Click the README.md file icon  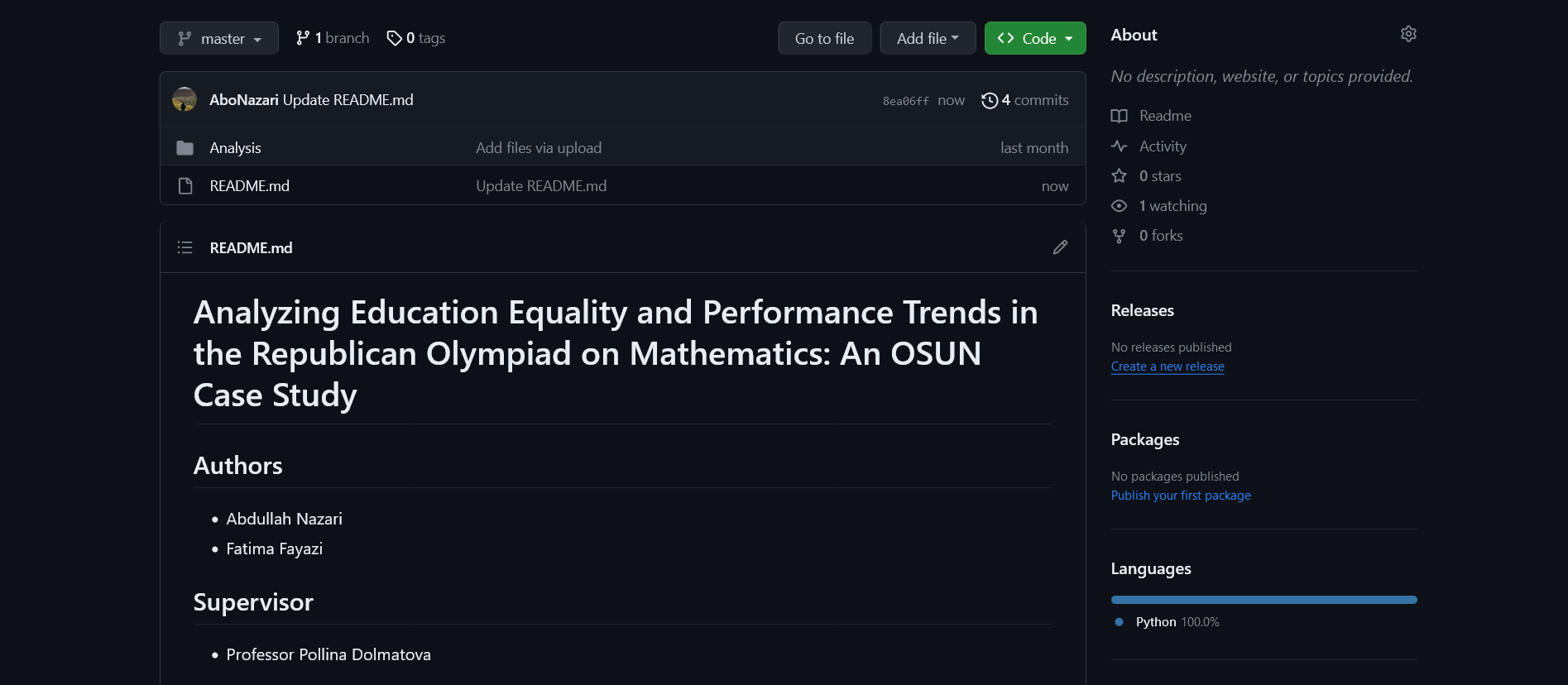tap(185, 186)
